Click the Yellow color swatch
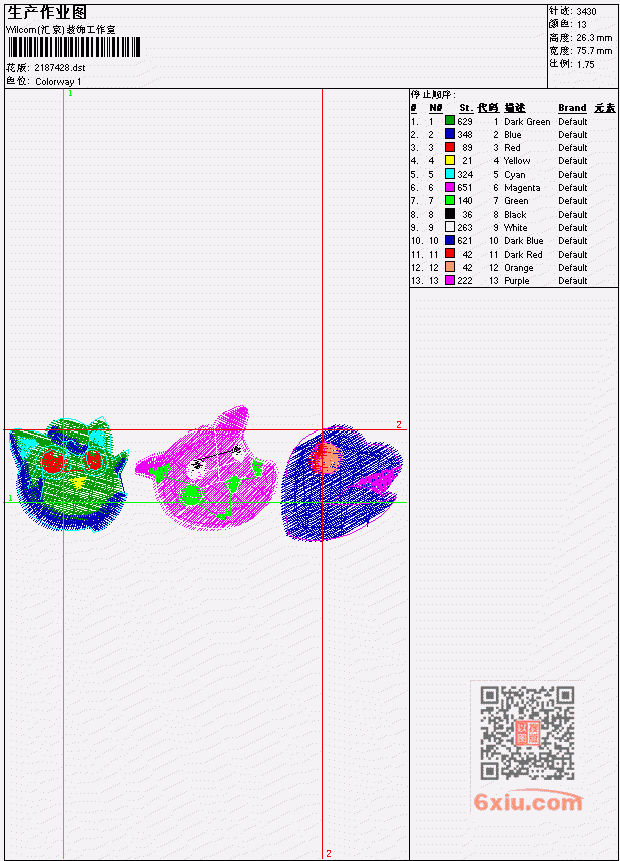This screenshot has width=620, height=861. 450,160
